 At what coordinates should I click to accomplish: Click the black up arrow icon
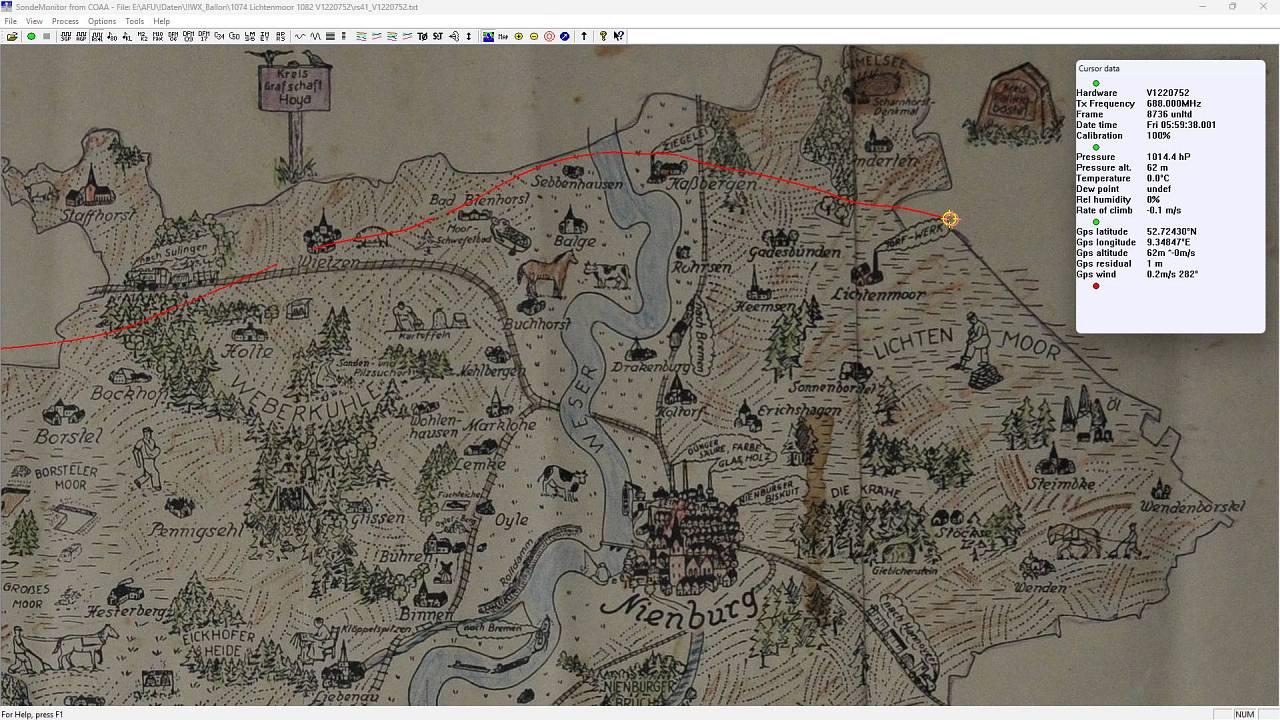pos(584,36)
